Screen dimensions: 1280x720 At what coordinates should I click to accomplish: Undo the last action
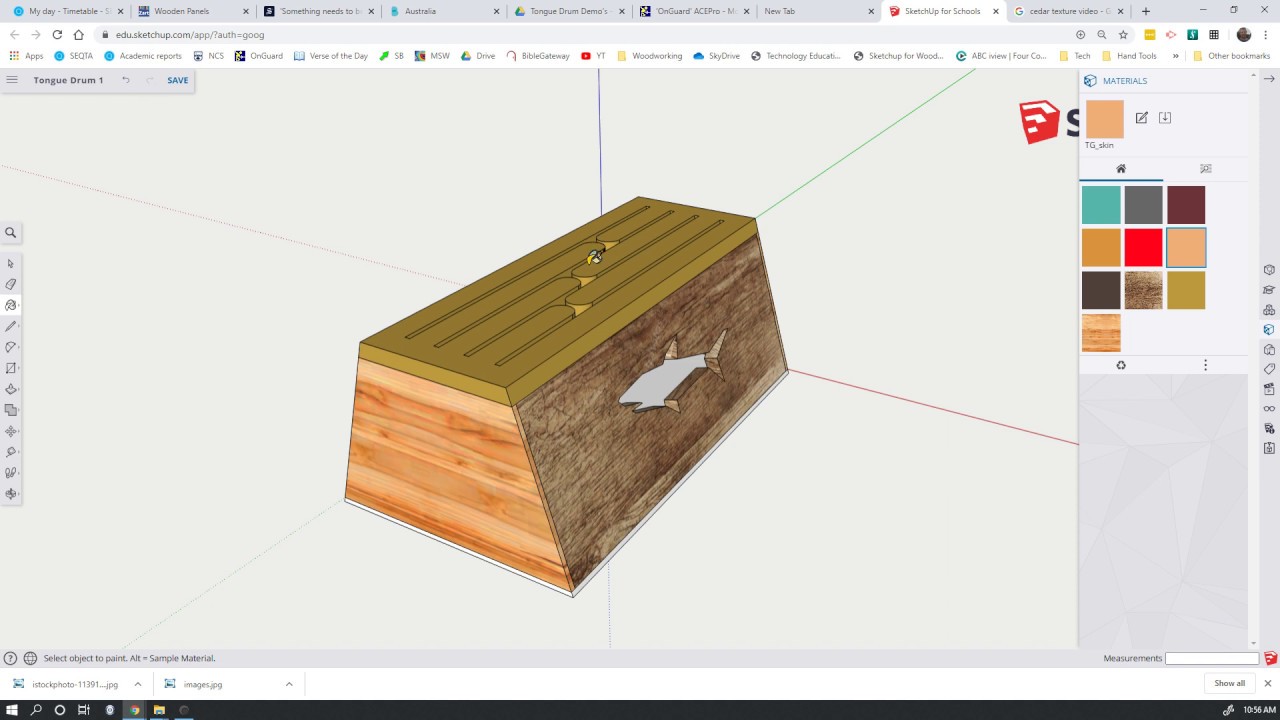pos(125,80)
